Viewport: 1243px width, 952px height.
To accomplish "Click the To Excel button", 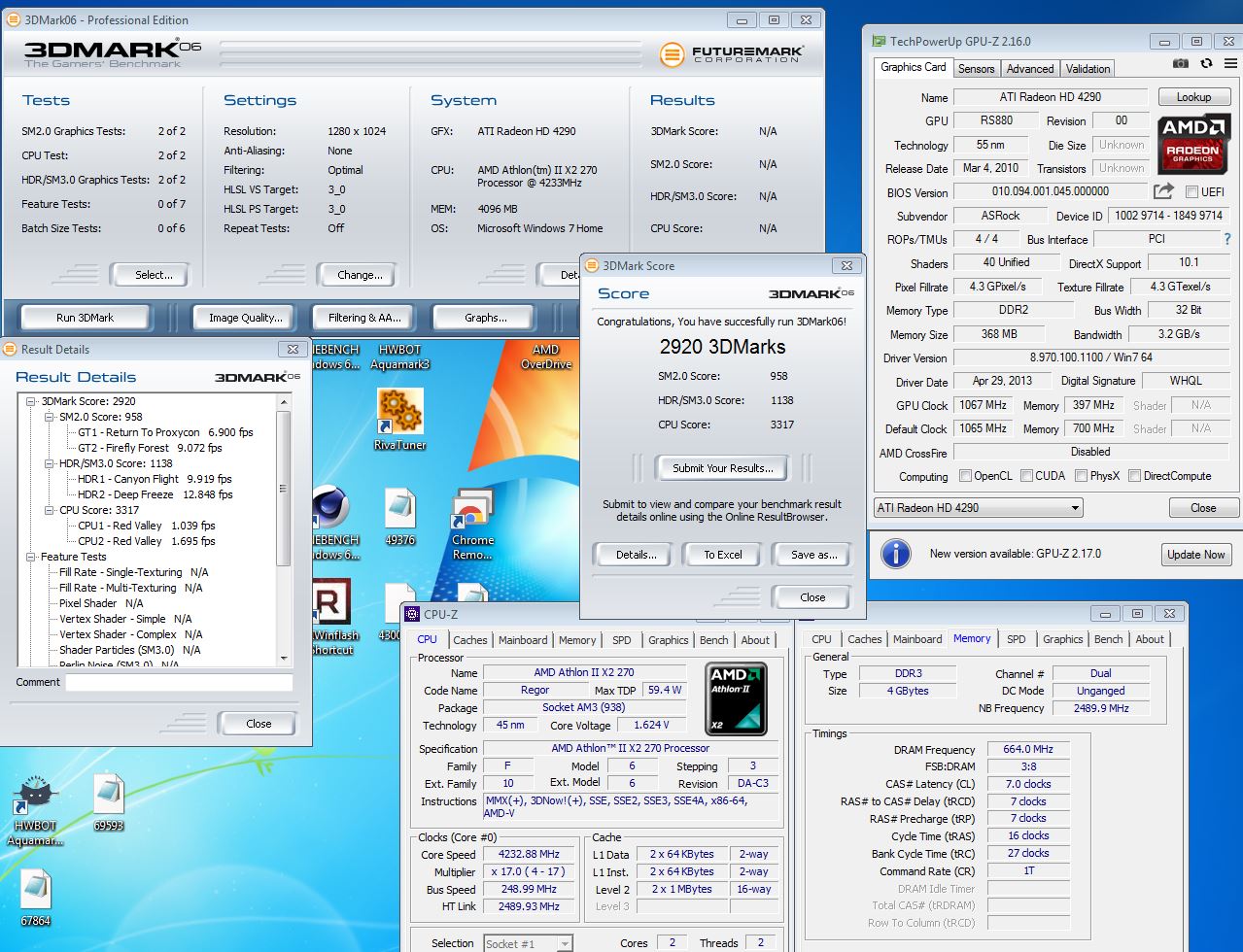I will (x=723, y=555).
